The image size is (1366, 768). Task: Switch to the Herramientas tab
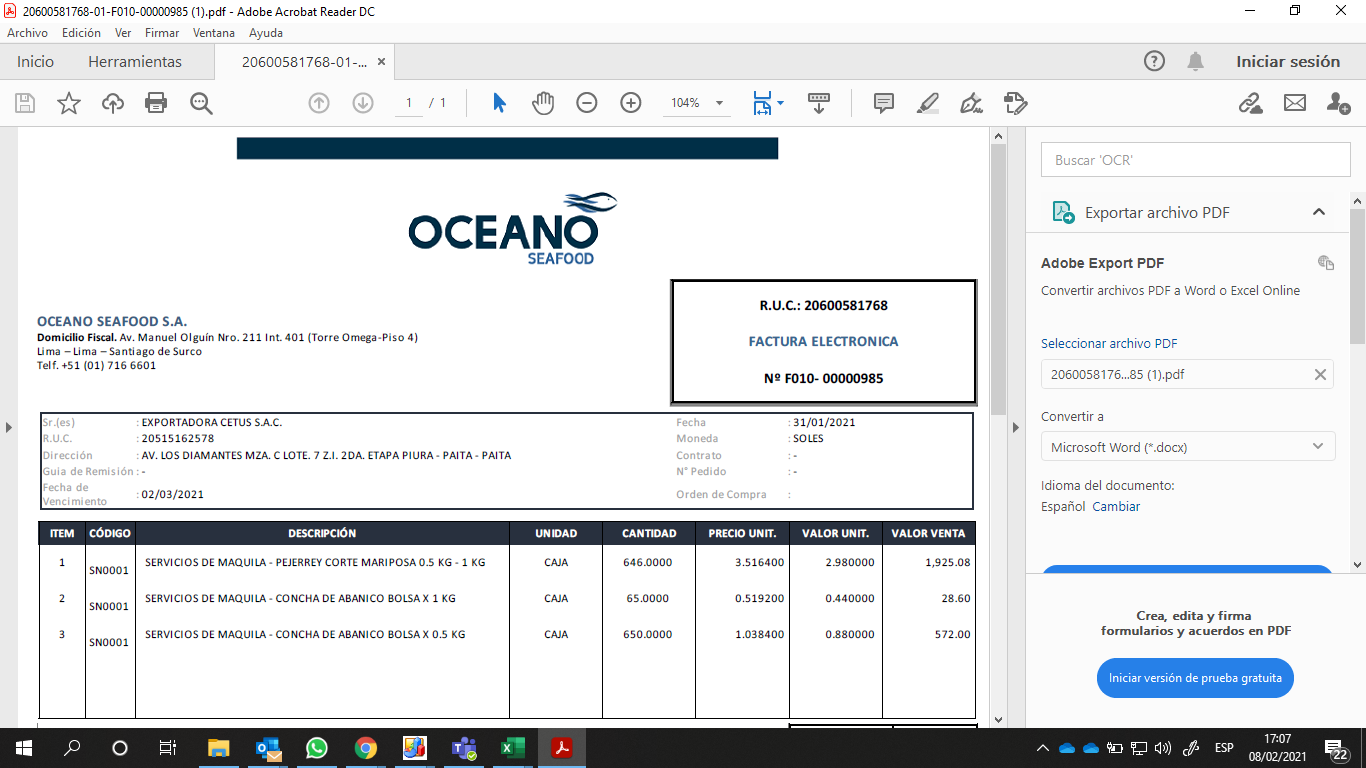point(135,62)
